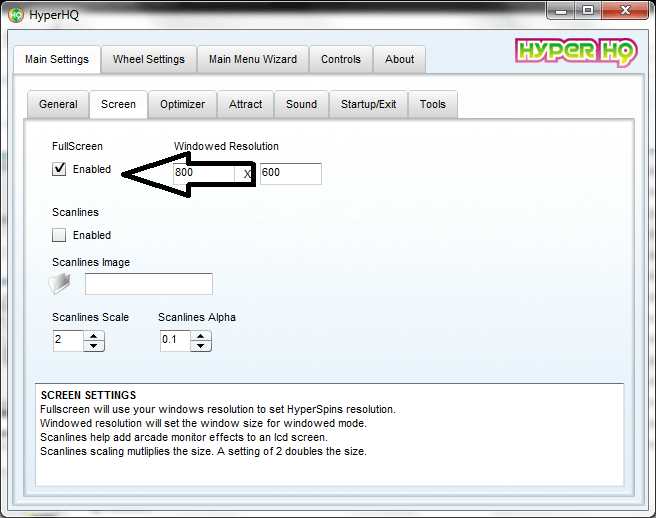Minimize the HyperHQ window

[x=561, y=10]
